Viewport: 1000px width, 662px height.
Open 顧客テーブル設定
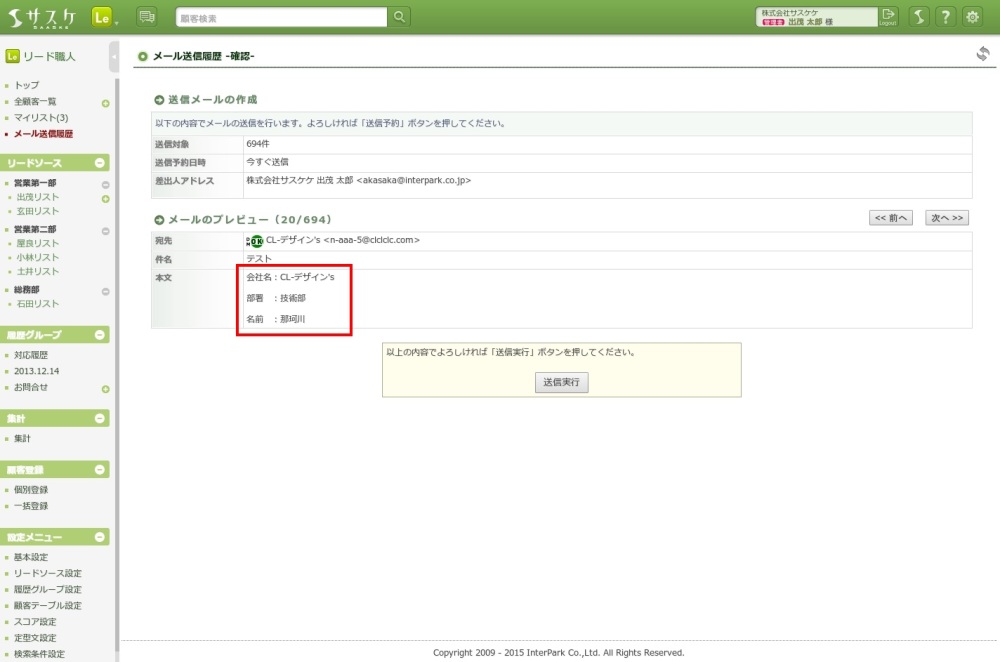(x=48, y=605)
